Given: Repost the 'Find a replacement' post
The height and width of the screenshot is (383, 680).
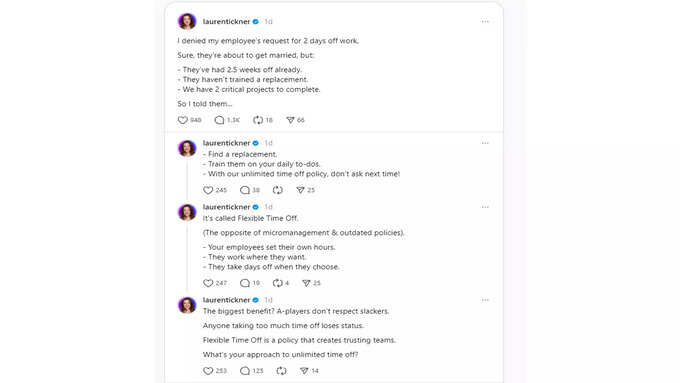Looking at the screenshot, I should click(278, 190).
